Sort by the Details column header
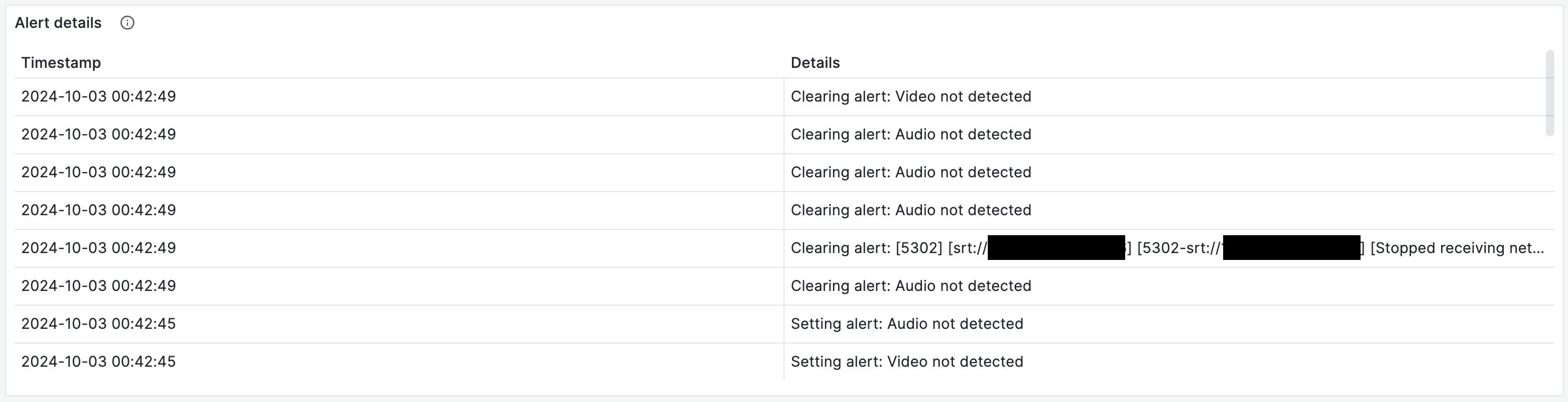 pos(815,63)
